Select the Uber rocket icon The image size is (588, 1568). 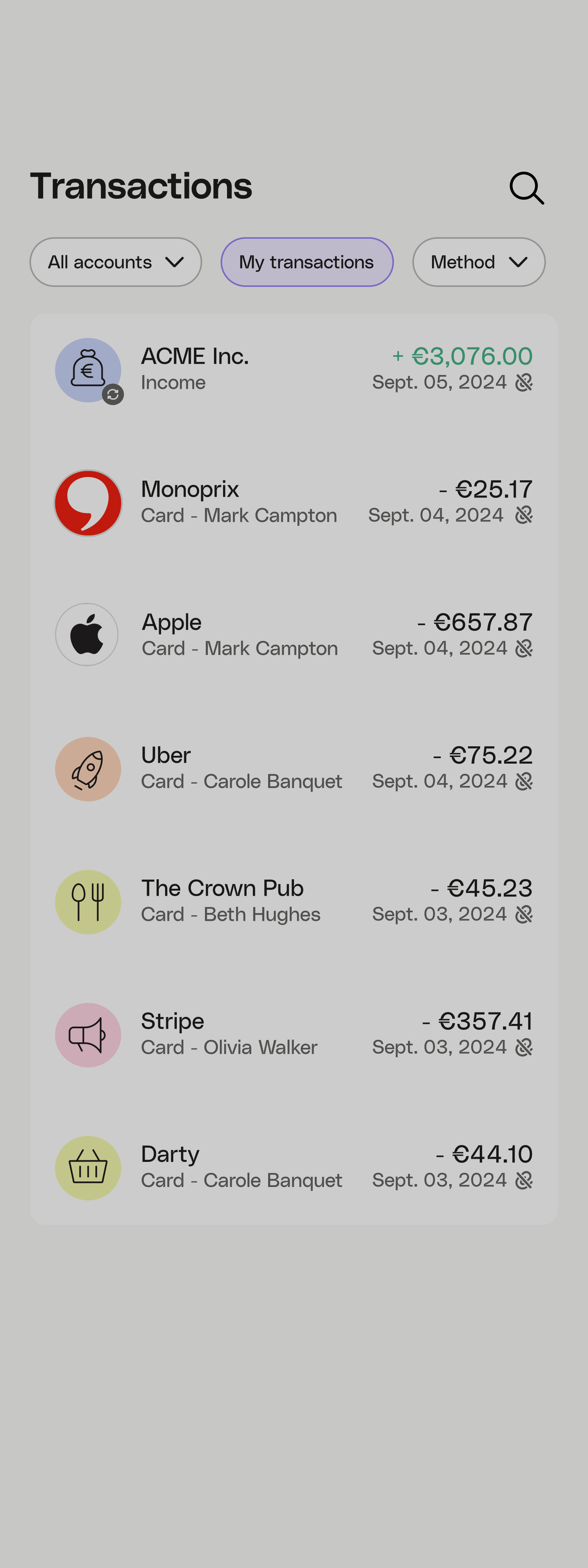coord(88,769)
